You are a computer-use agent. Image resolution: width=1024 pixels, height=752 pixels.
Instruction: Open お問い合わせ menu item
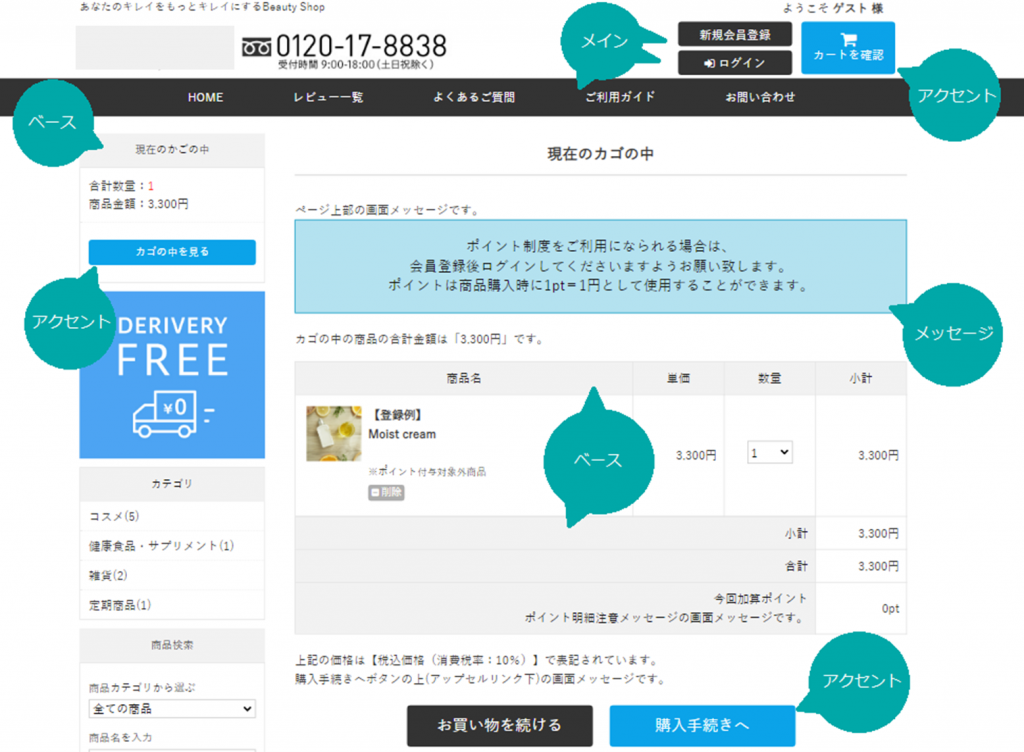[760, 97]
